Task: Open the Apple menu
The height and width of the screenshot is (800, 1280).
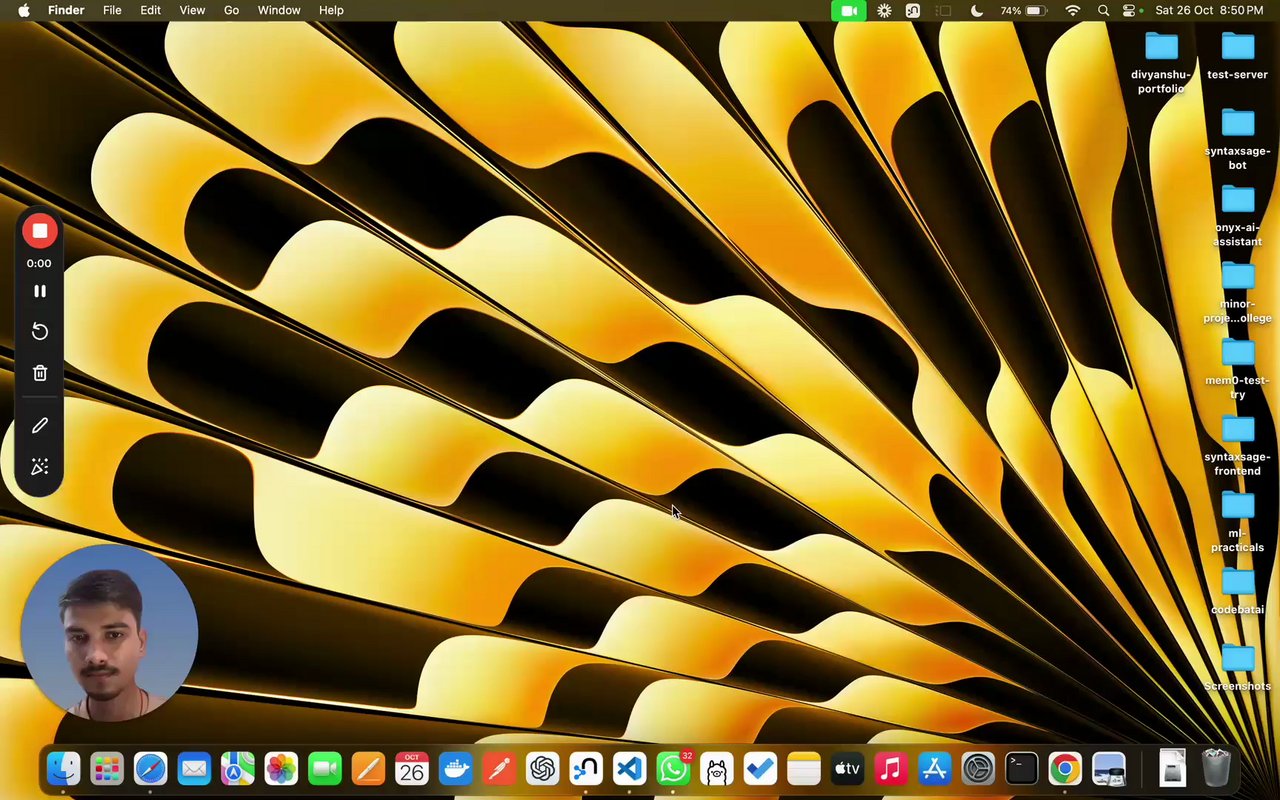Action: click(23, 10)
